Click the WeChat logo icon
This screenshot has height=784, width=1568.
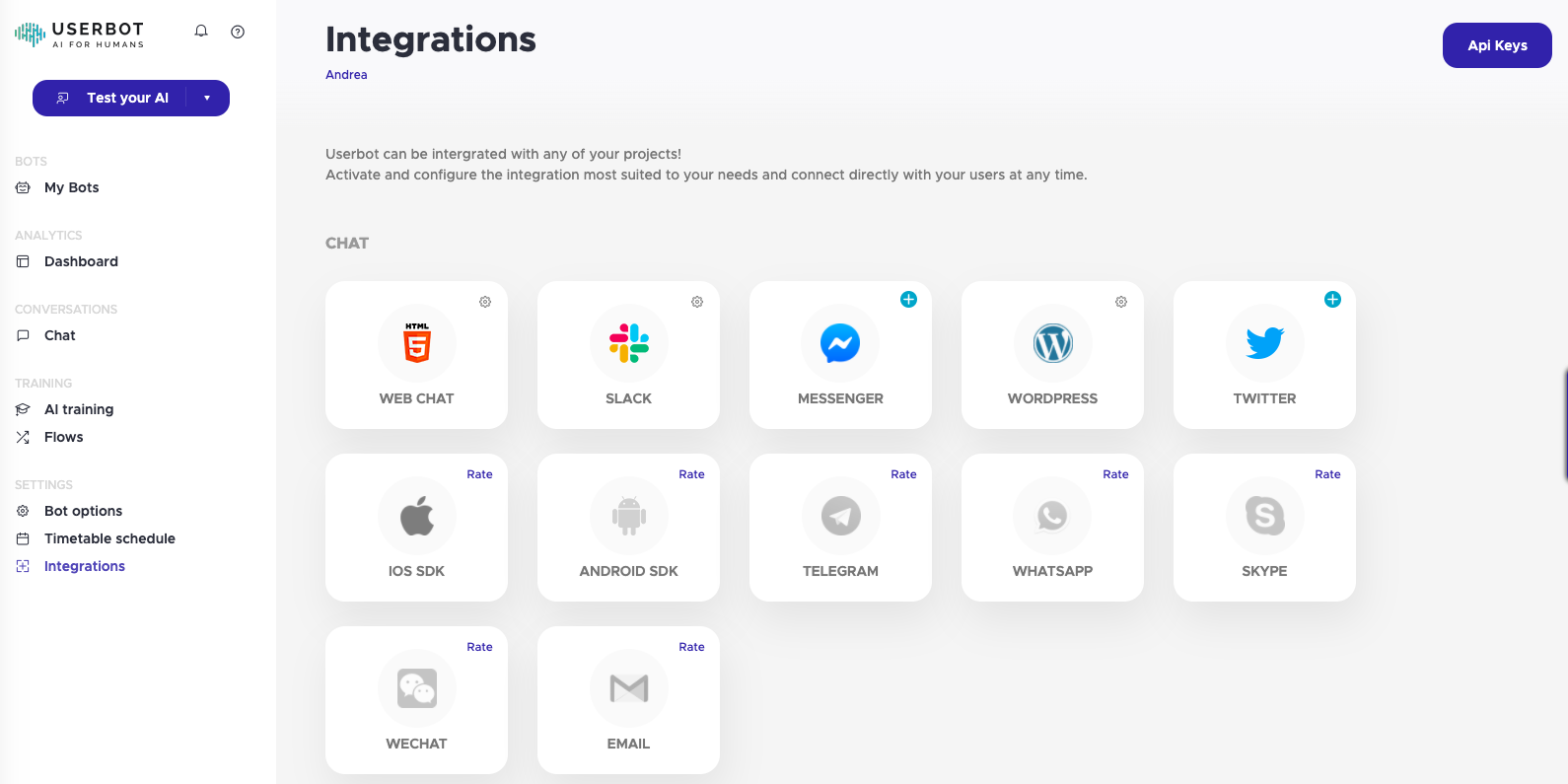pyautogui.click(x=417, y=688)
